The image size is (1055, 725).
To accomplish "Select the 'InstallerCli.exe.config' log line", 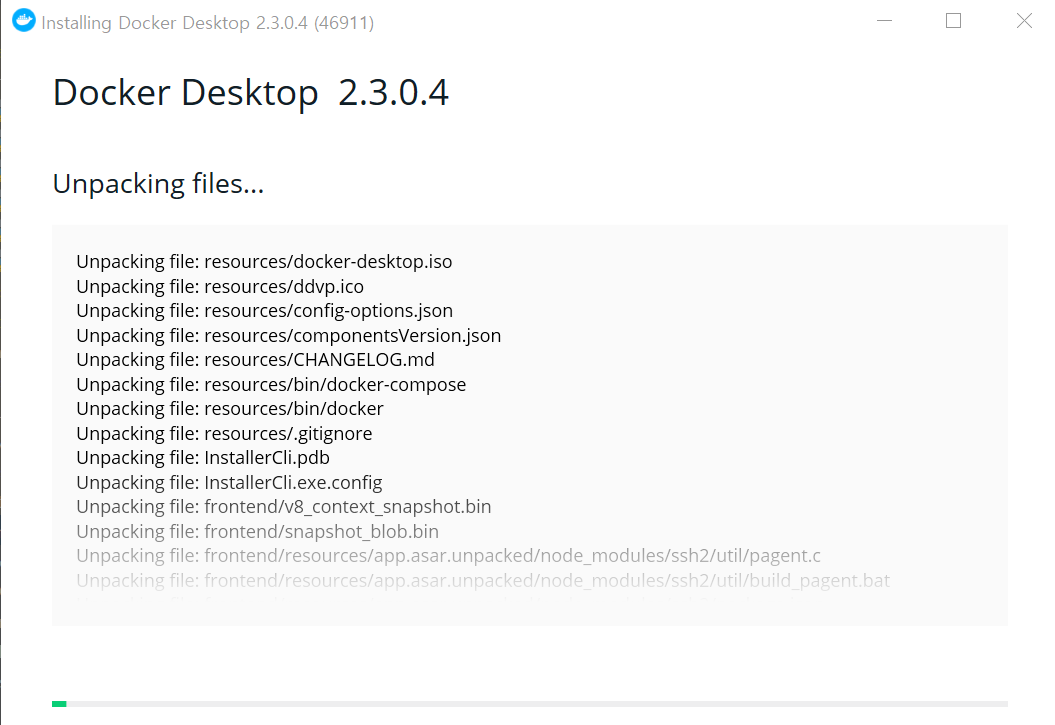I will pos(229,483).
